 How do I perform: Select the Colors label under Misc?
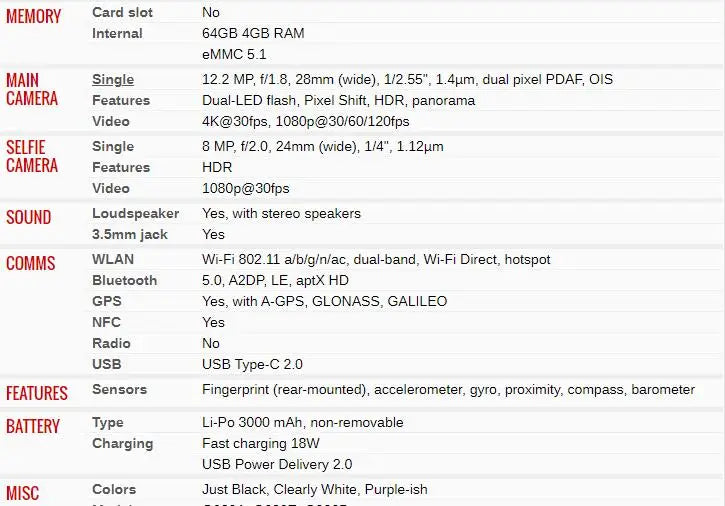(x=114, y=489)
